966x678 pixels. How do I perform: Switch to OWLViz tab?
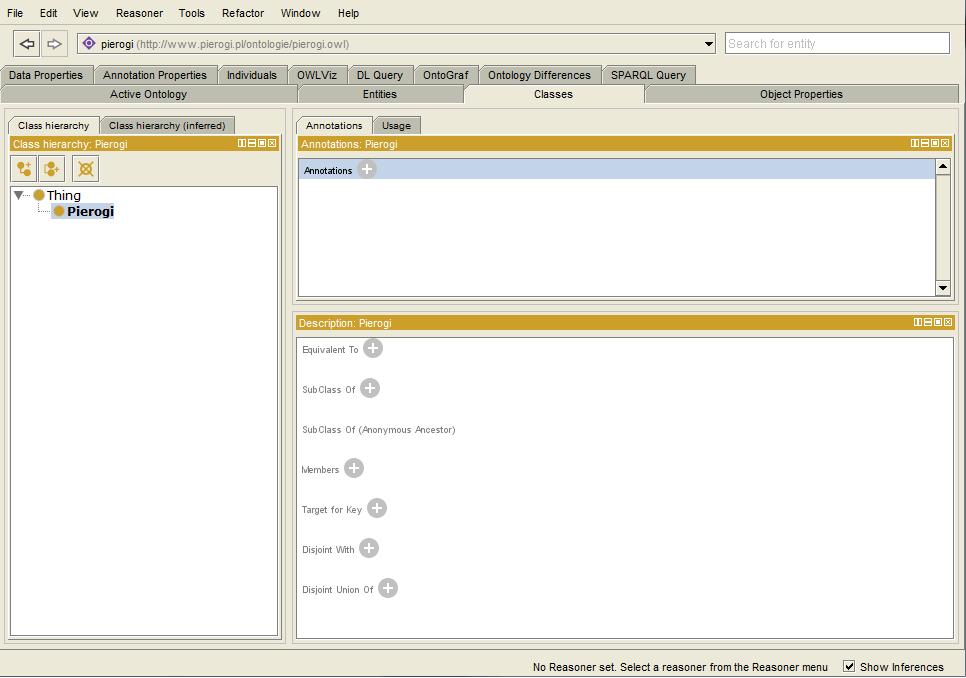(x=317, y=75)
